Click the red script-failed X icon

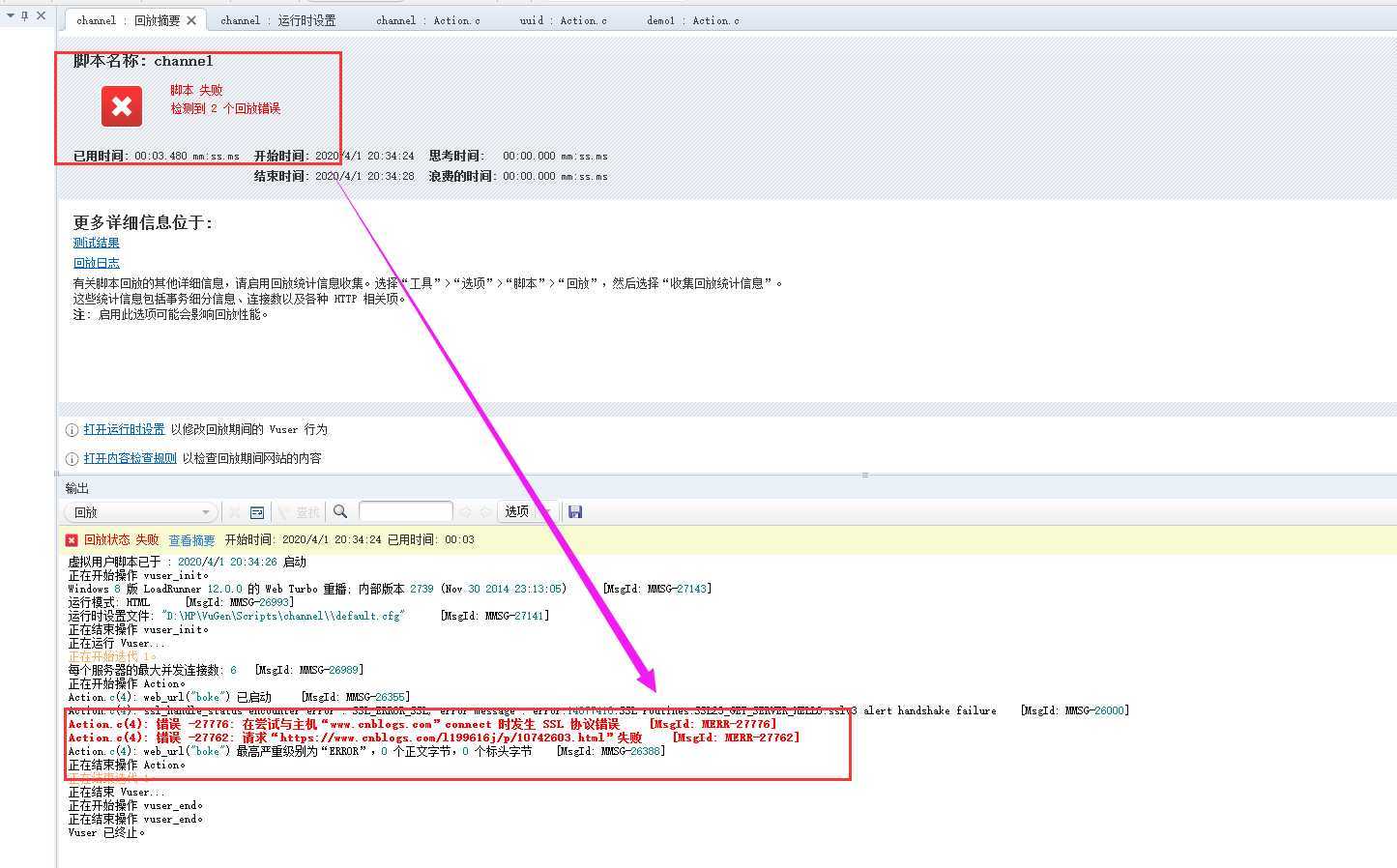point(122,106)
